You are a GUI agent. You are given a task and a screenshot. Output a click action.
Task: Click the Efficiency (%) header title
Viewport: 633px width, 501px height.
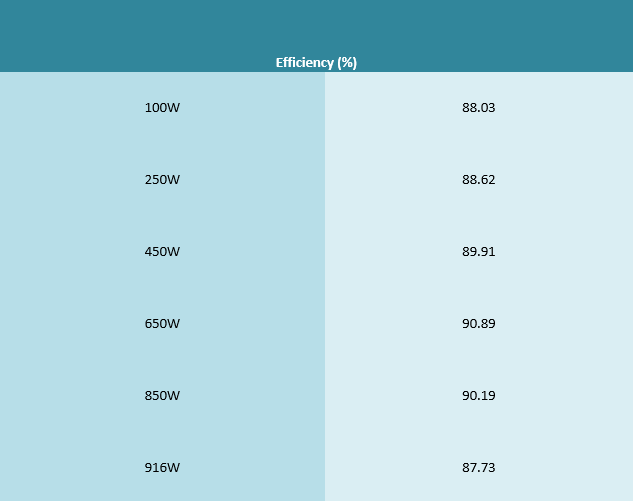pos(316,62)
